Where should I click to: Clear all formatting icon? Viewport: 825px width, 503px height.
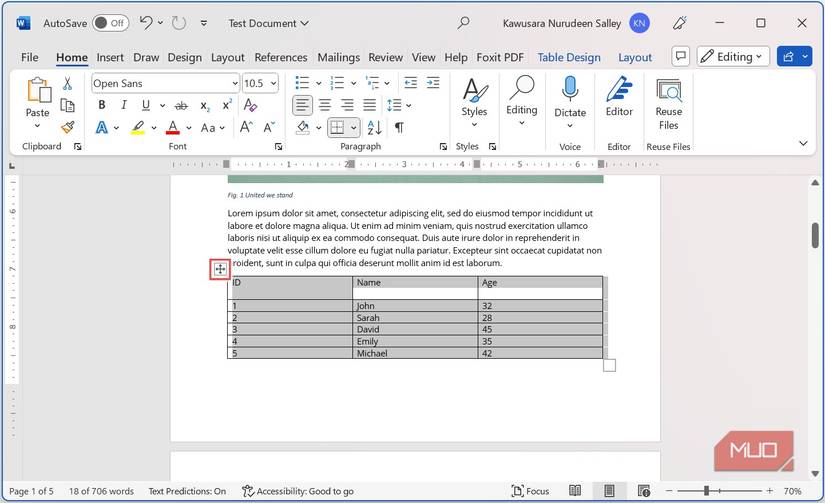pos(250,105)
